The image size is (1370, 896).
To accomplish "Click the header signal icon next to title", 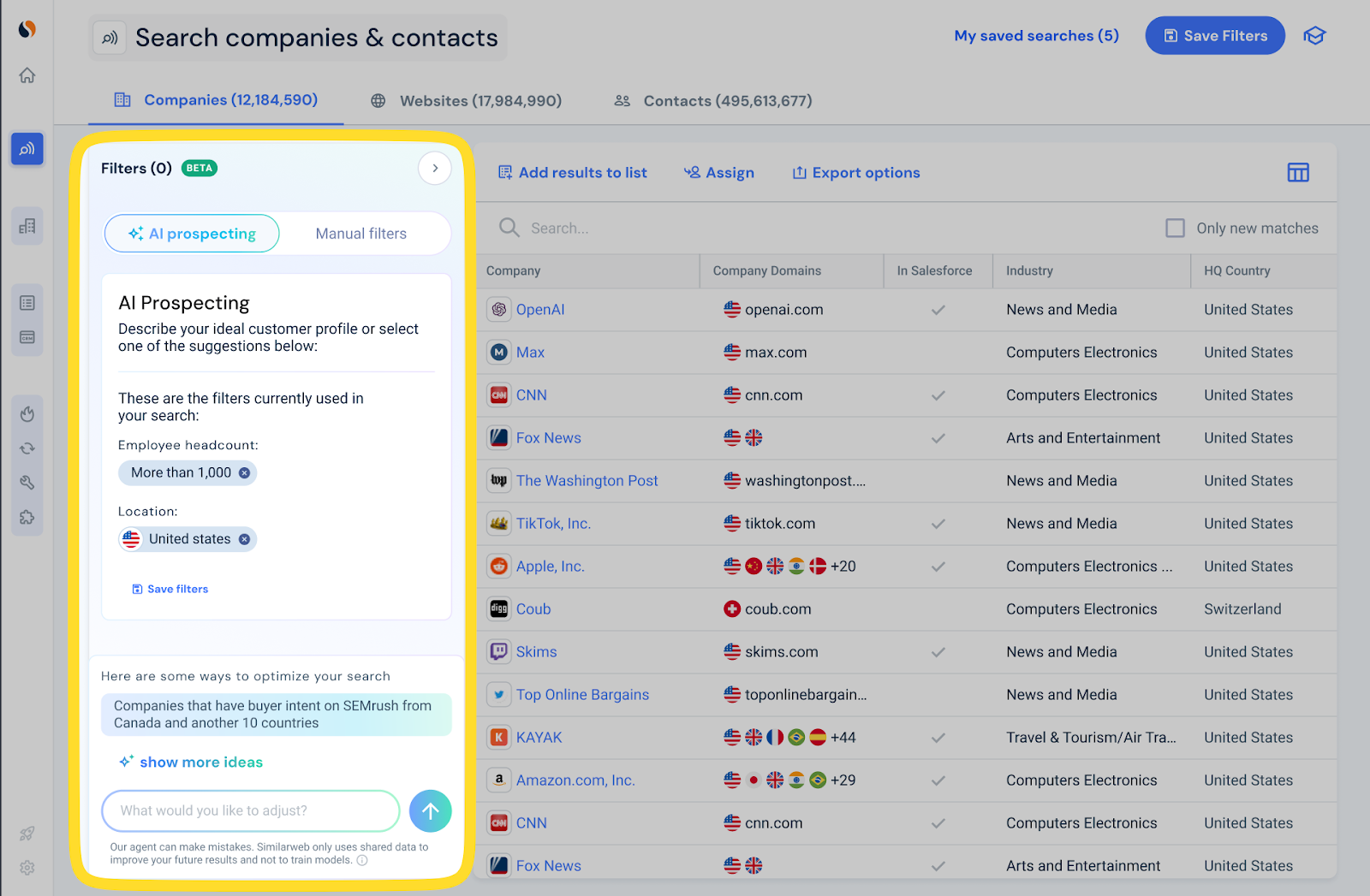I will point(110,38).
